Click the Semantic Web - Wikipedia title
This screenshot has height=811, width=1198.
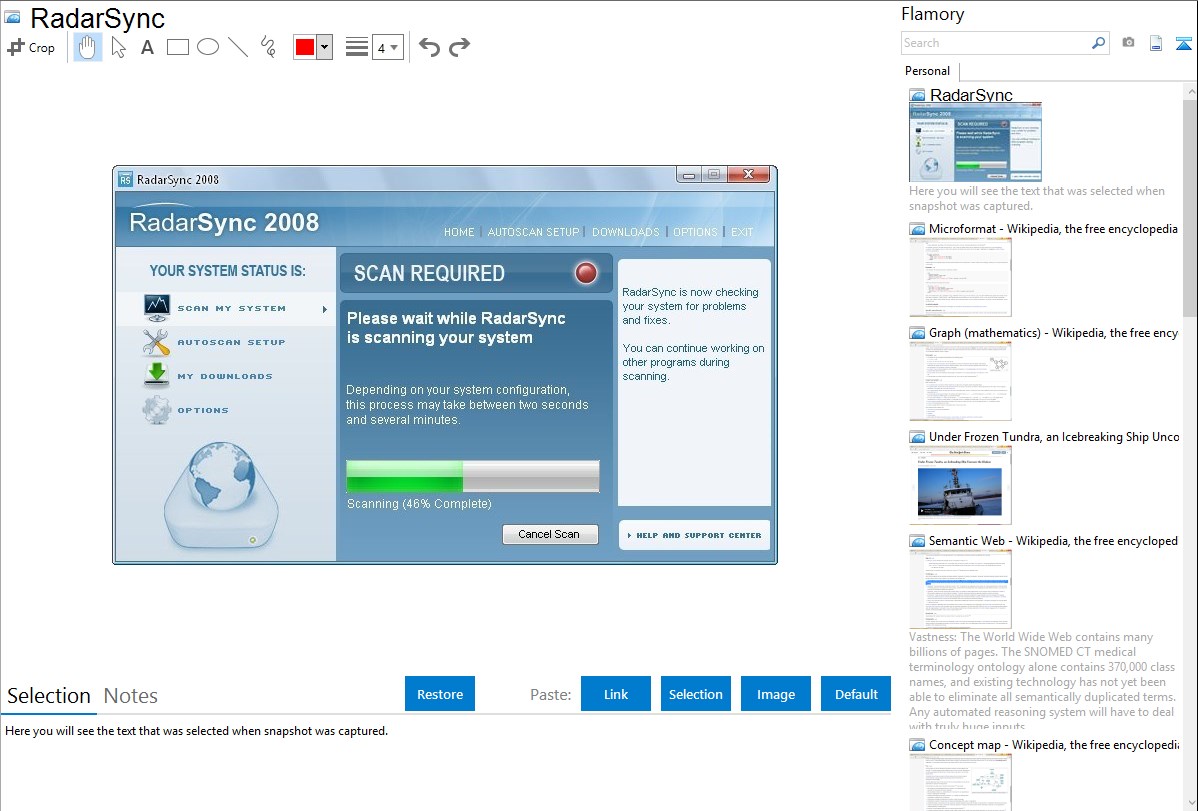point(1053,540)
